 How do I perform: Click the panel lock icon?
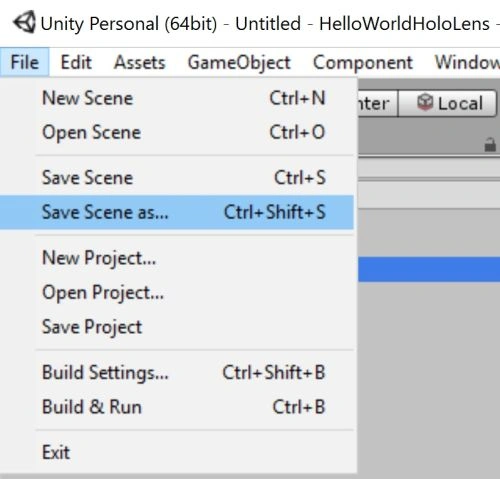click(490, 145)
